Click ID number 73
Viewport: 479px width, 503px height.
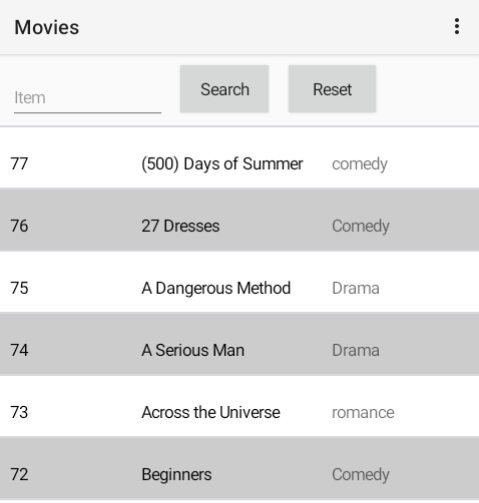click(19, 412)
